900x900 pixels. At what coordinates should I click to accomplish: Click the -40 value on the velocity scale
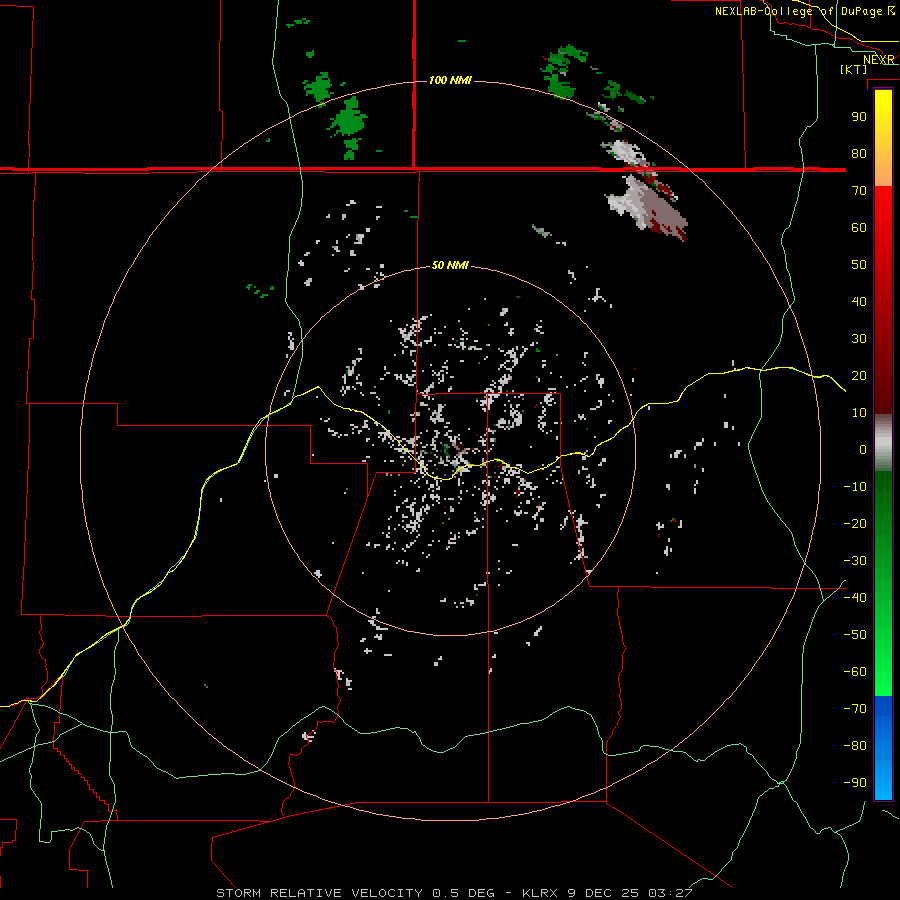855,598
